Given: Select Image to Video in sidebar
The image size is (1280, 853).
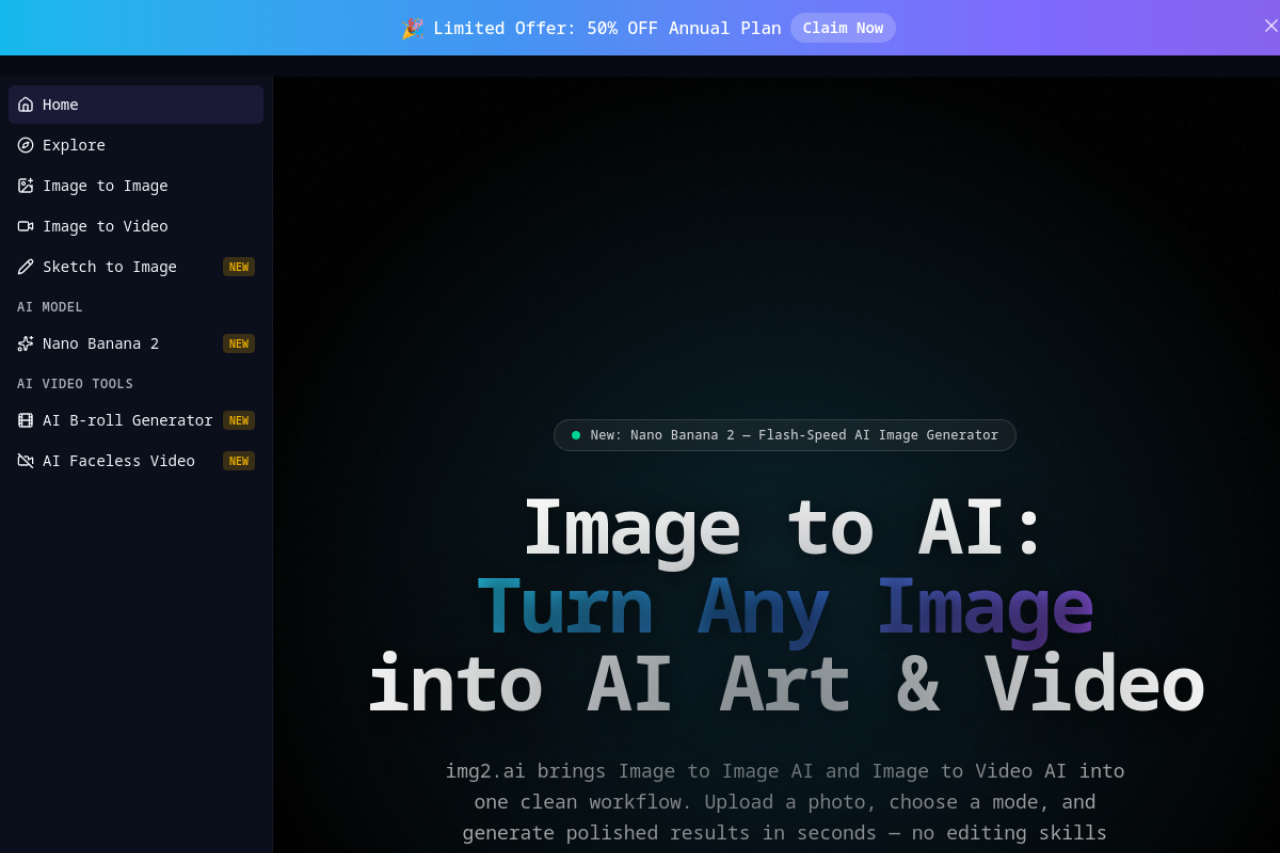Looking at the screenshot, I should point(136,226).
